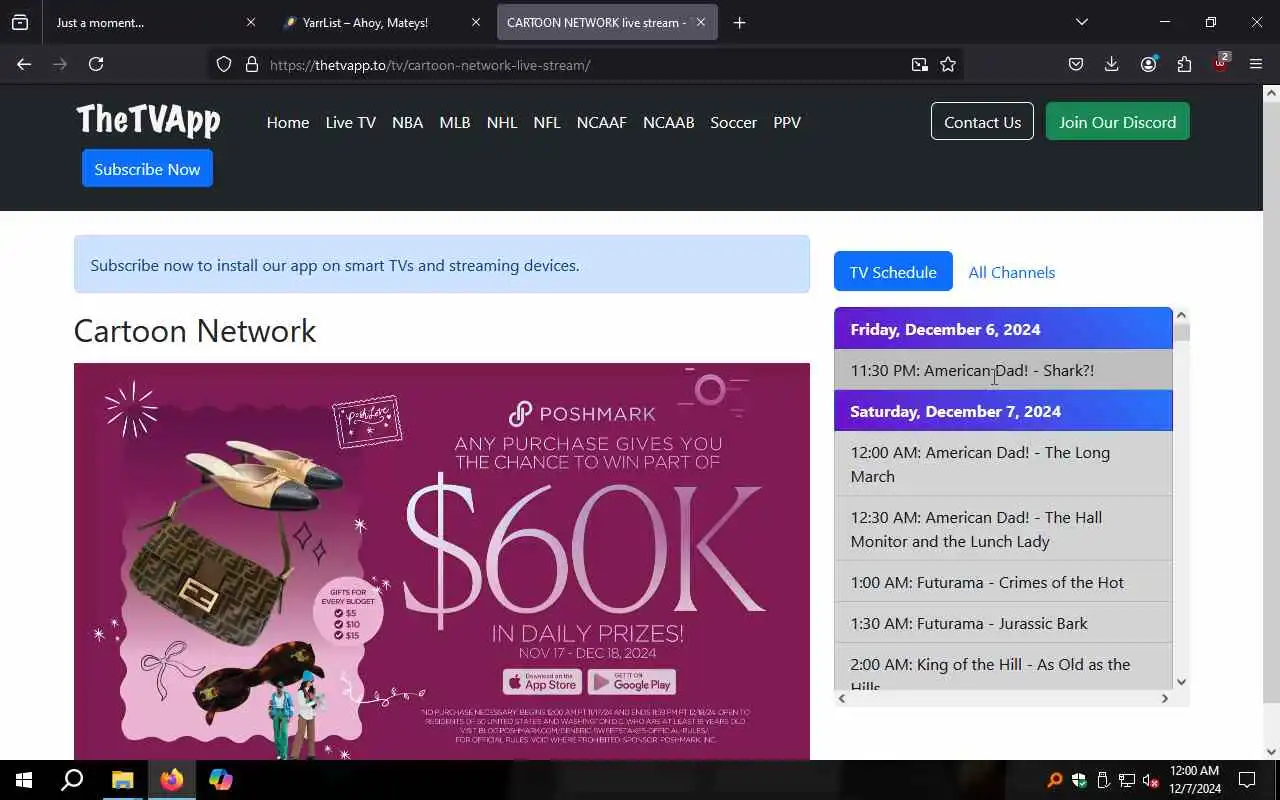The image size is (1280, 800).
Task: Open the Firefox hamburger menu
Action: point(1256,64)
